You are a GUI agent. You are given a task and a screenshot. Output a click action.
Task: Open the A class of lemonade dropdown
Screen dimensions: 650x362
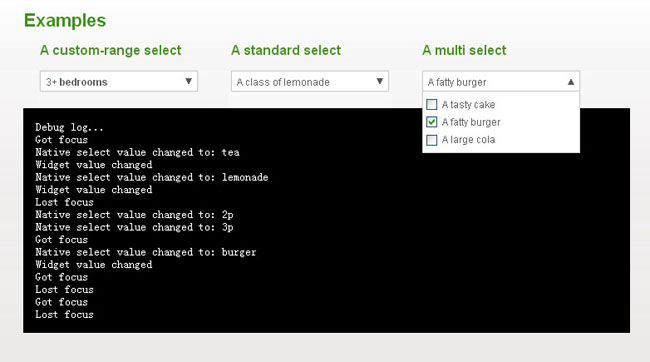click(x=310, y=81)
